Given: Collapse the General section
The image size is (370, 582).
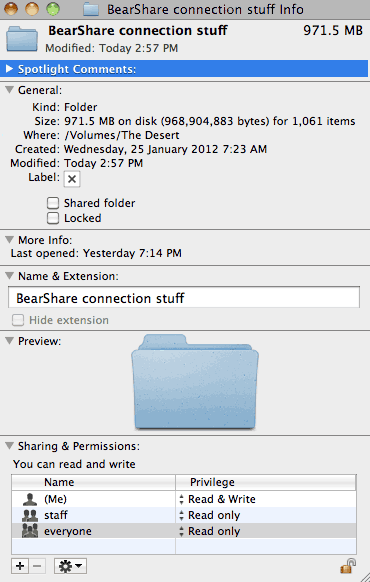Looking at the screenshot, I should click(10, 90).
